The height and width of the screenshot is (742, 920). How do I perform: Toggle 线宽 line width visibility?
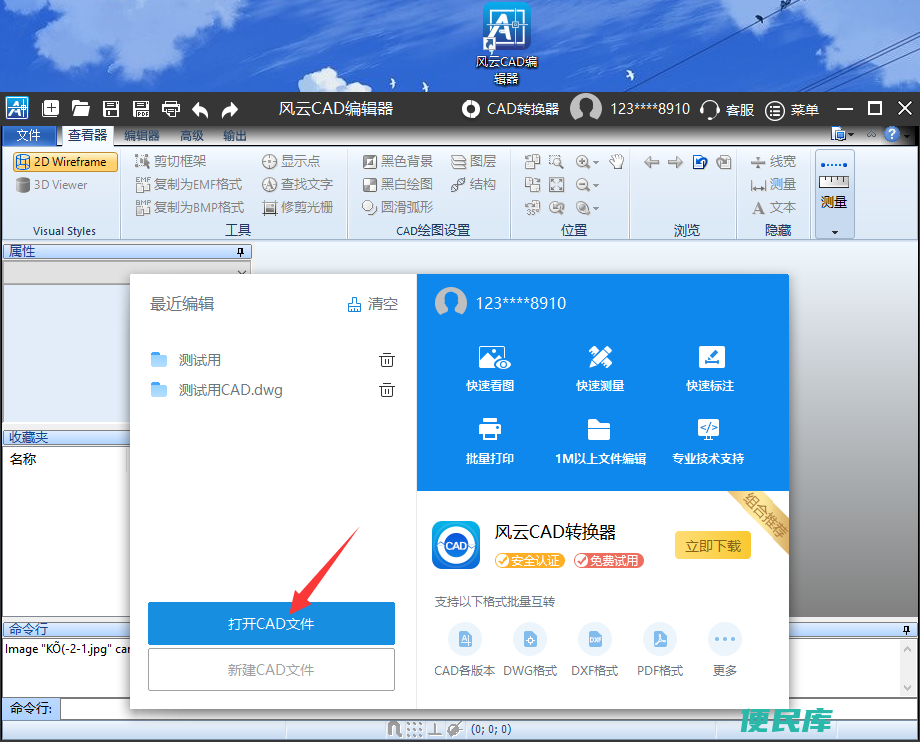click(773, 161)
